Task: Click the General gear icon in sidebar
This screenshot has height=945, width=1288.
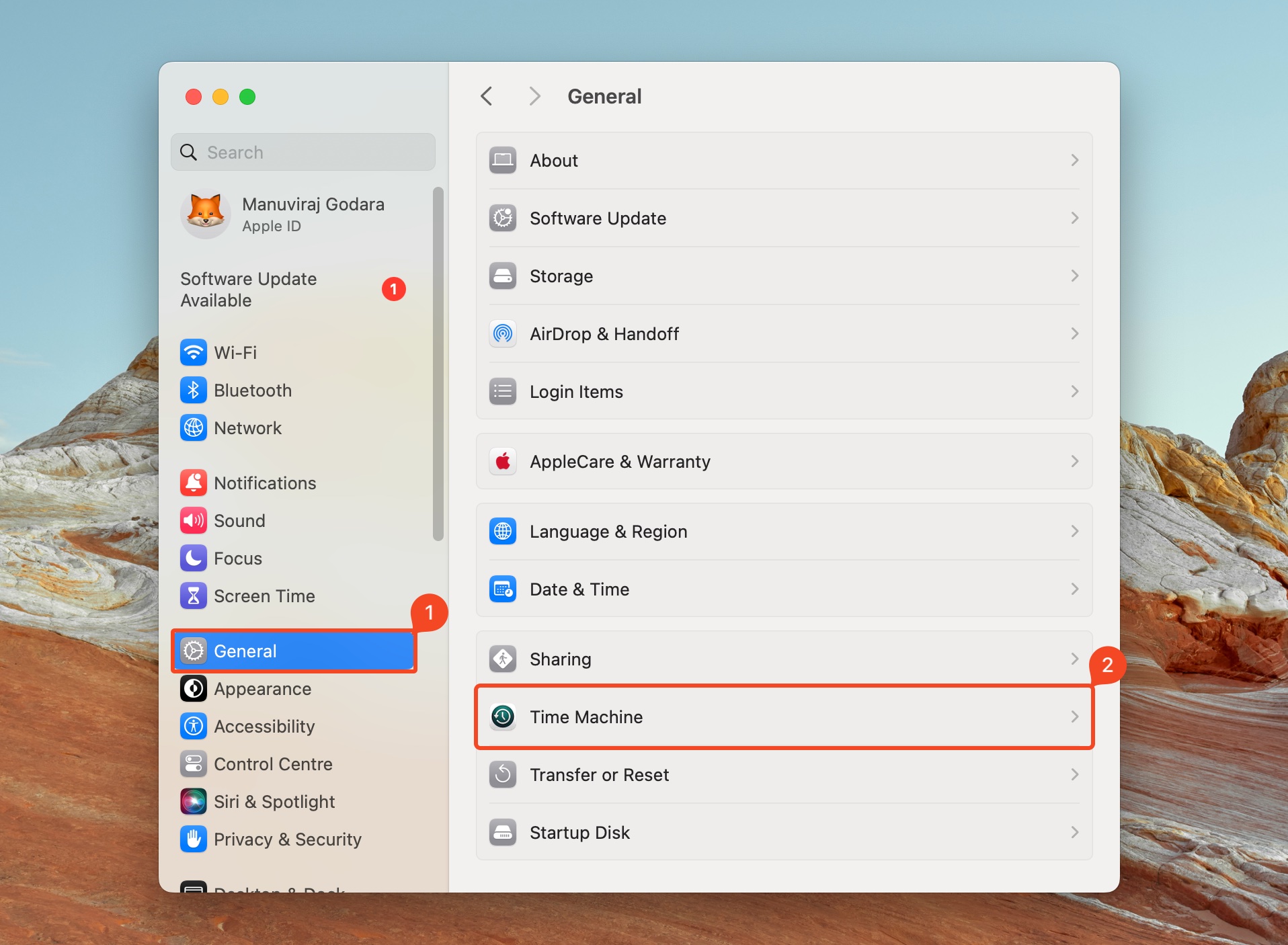Action: tap(194, 651)
